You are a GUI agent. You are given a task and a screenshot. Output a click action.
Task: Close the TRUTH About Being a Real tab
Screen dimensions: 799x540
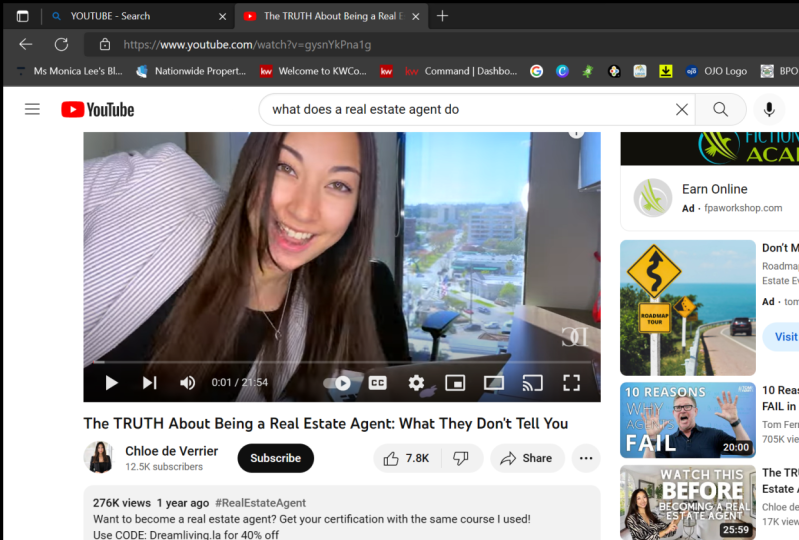point(416,16)
